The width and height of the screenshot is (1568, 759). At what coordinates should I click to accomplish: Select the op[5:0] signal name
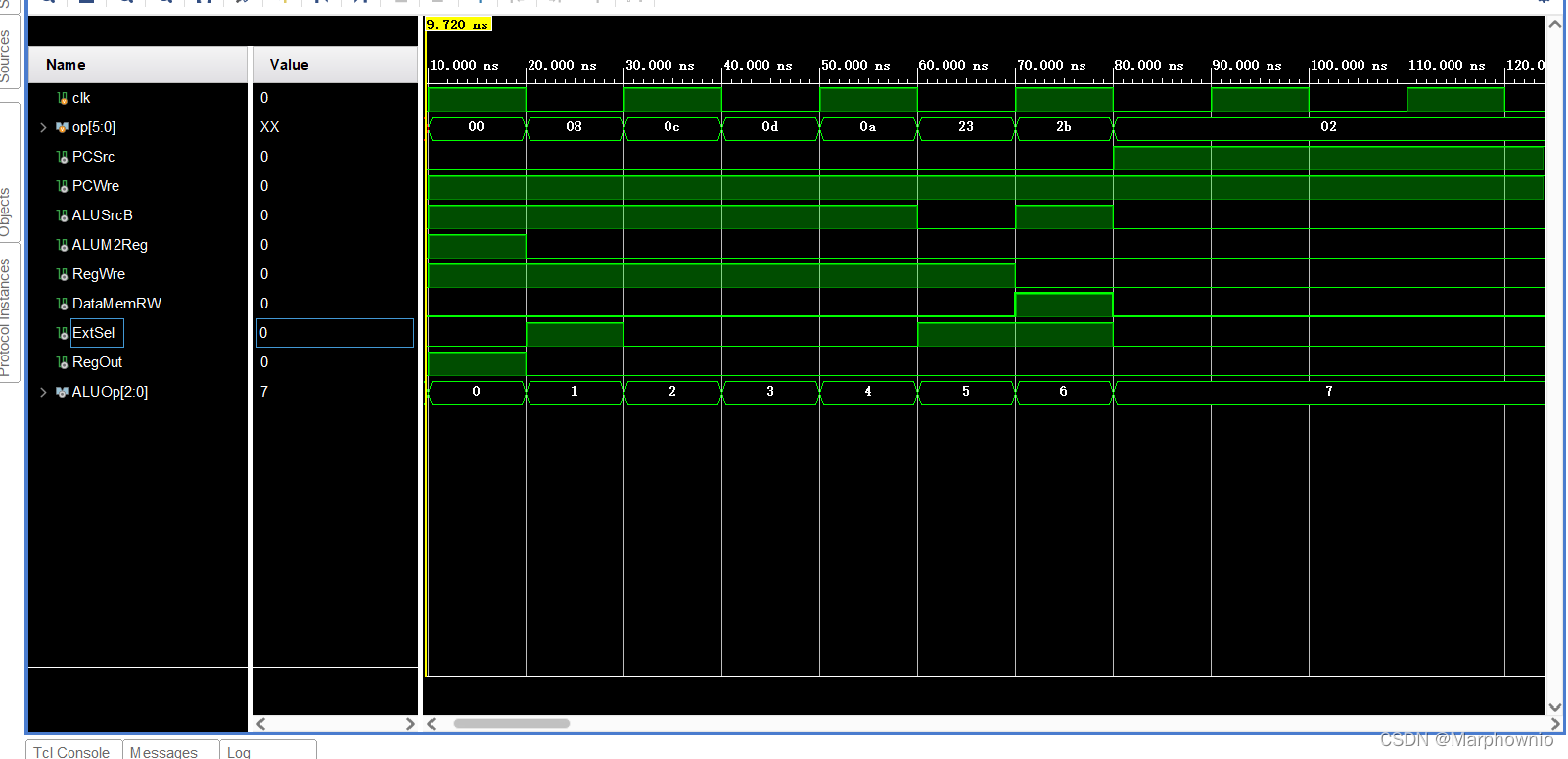point(94,127)
